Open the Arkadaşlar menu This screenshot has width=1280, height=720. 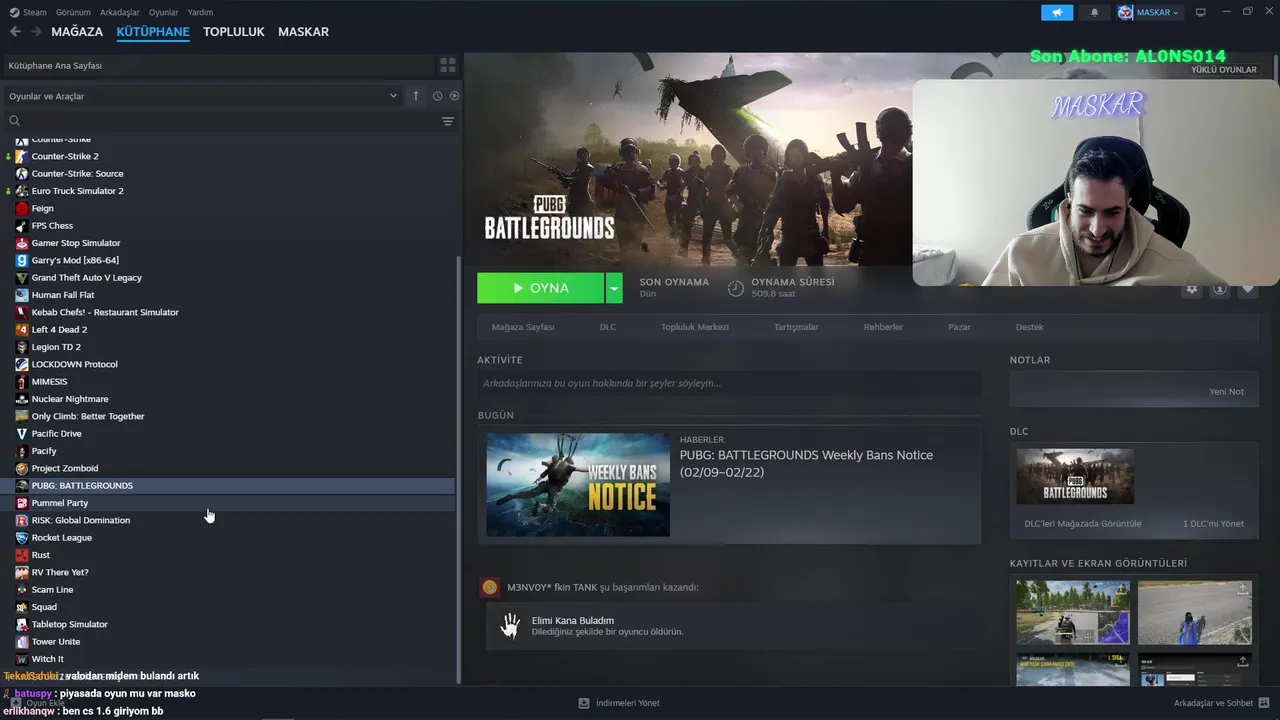[x=120, y=12]
